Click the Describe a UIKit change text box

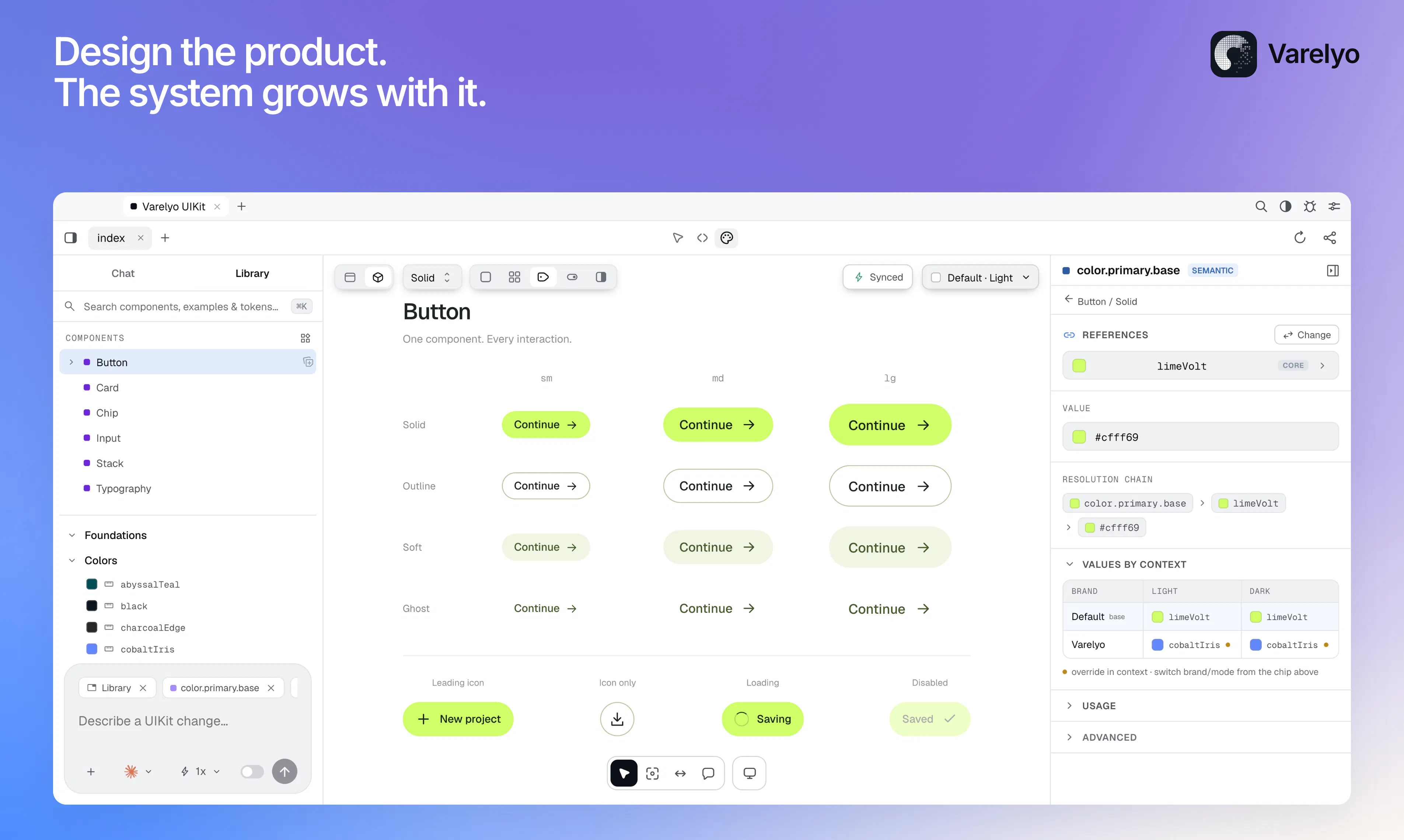188,721
